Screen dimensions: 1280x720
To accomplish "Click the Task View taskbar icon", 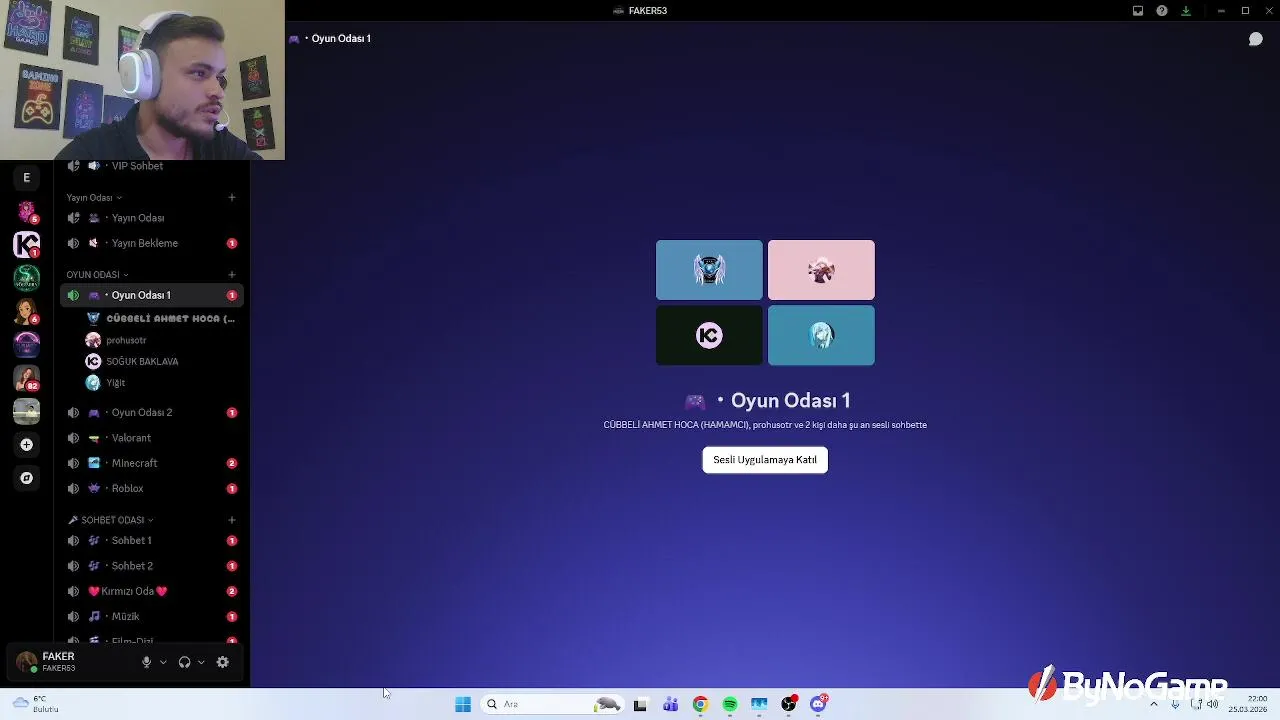I will (x=640, y=704).
